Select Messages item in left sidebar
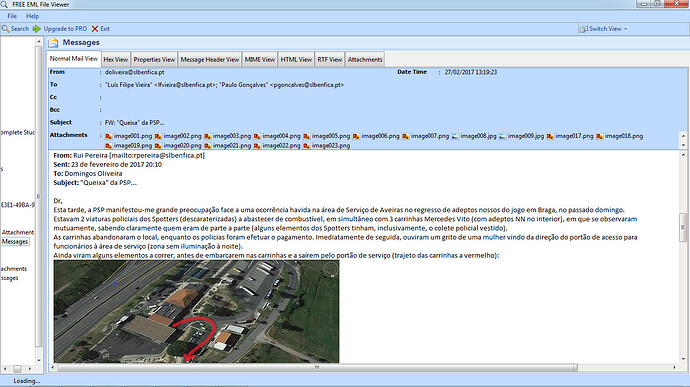 pos(15,242)
